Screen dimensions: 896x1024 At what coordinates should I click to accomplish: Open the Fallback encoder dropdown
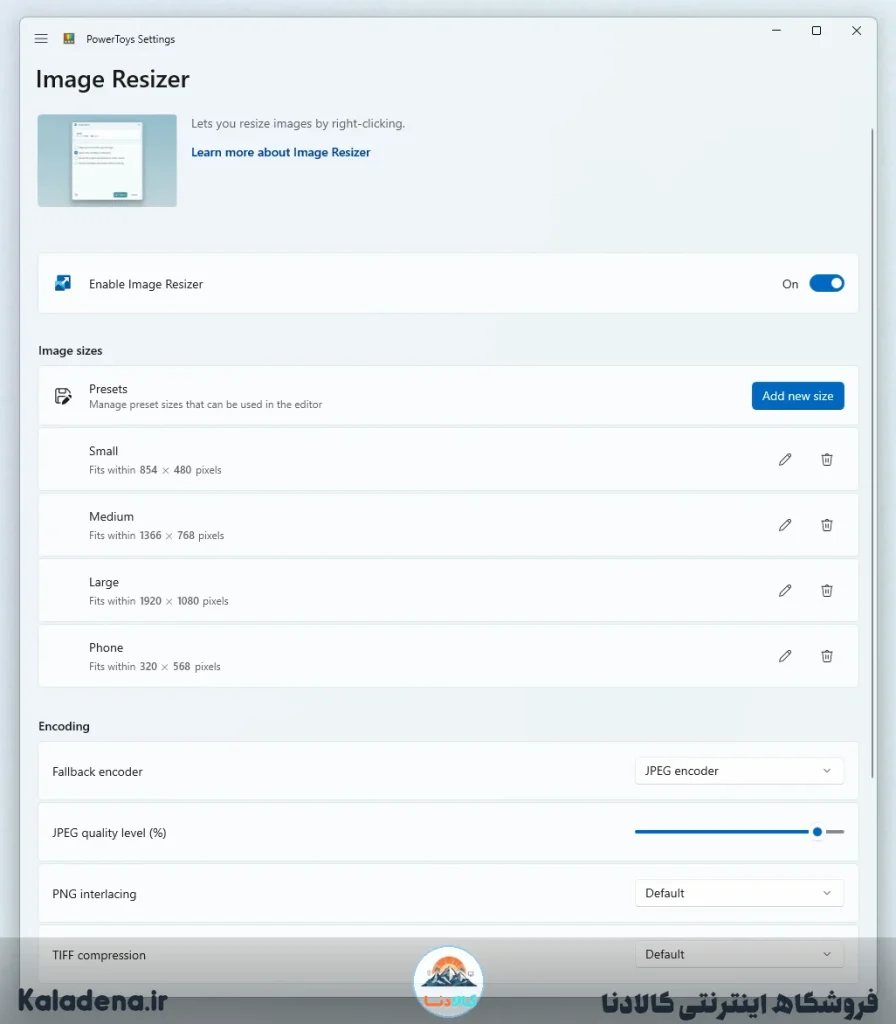click(739, 771)
